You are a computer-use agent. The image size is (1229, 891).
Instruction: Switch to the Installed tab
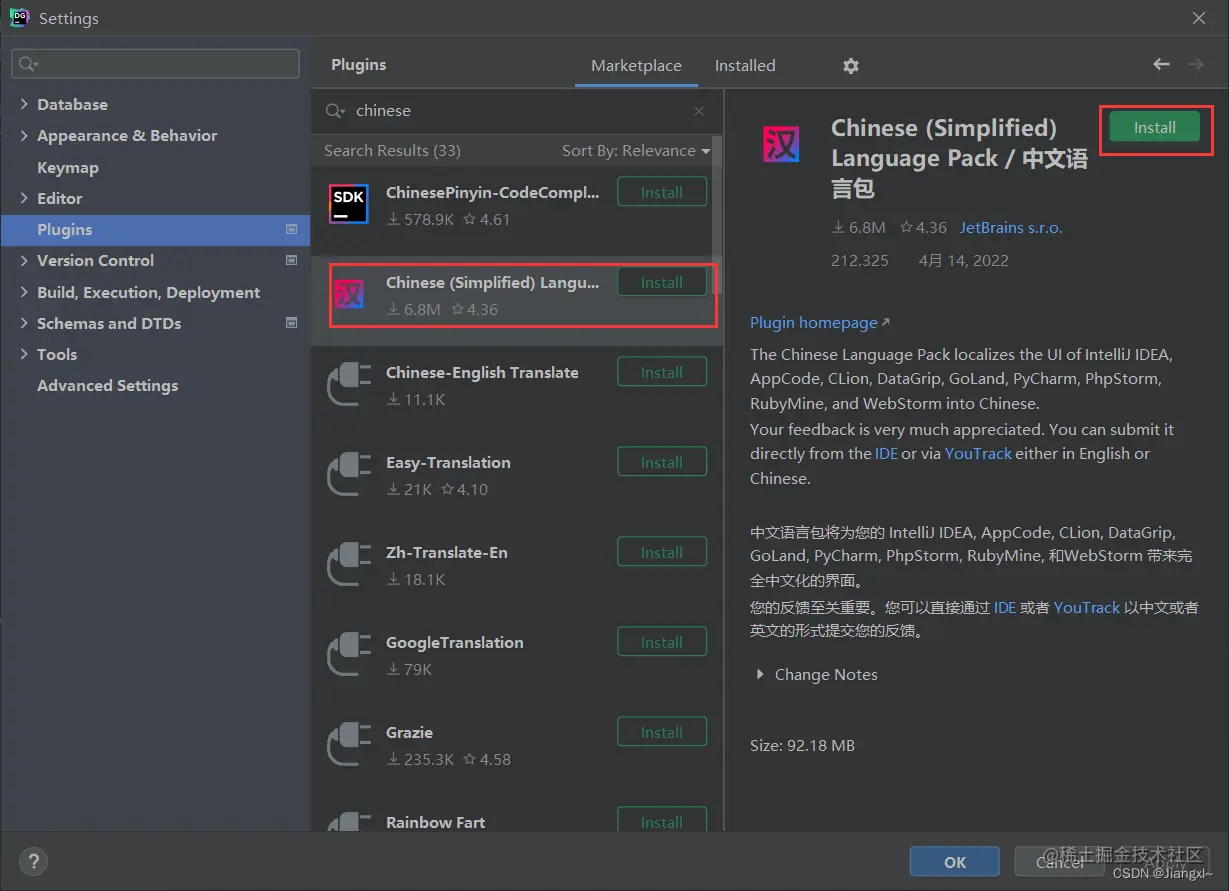point(745,66)
